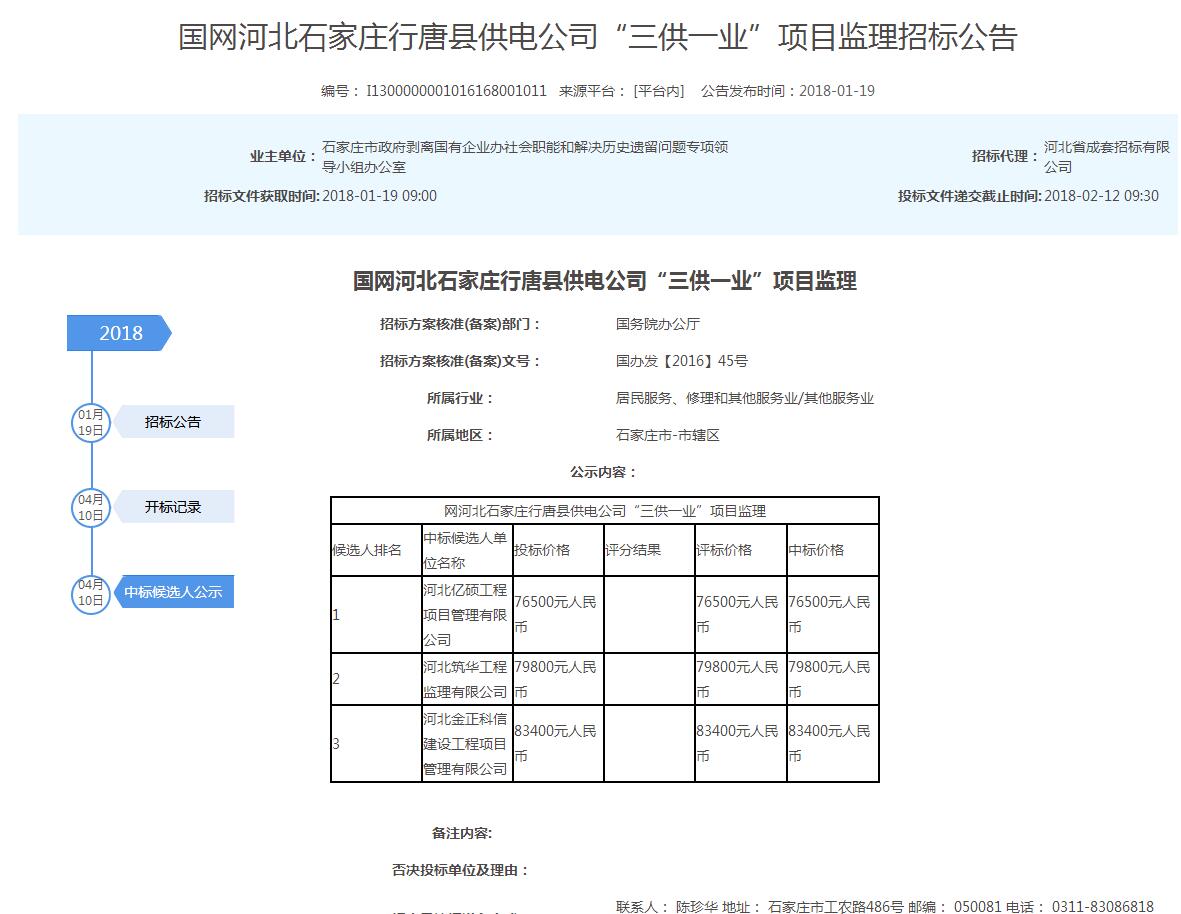Image resolution: width=1181 pixels, height=914 pixels.
Task: Click the 国办发【2016】45号 value
Action: coord(682,361)
